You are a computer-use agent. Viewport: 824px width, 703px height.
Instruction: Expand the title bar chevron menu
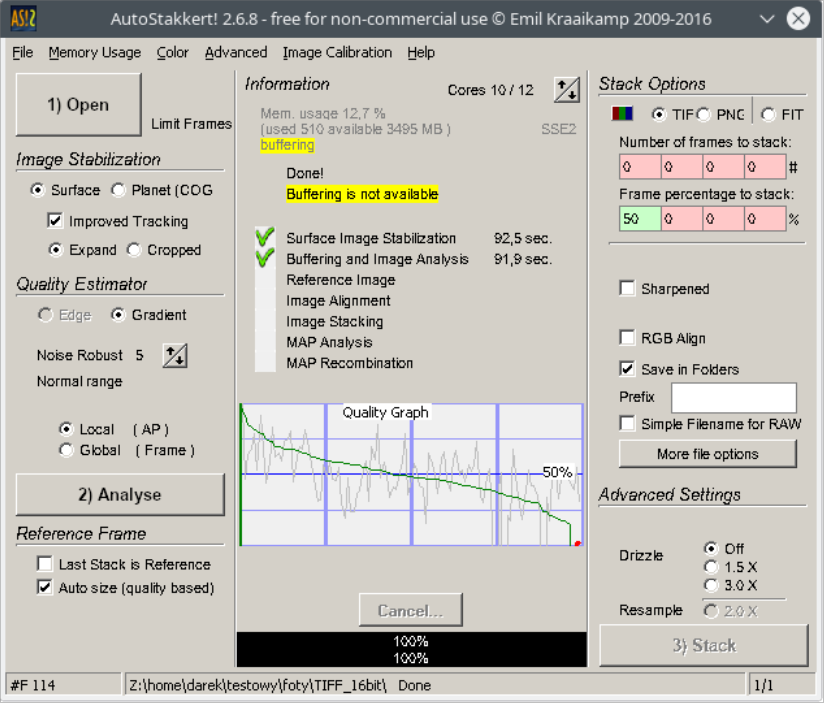pos(767,19)
